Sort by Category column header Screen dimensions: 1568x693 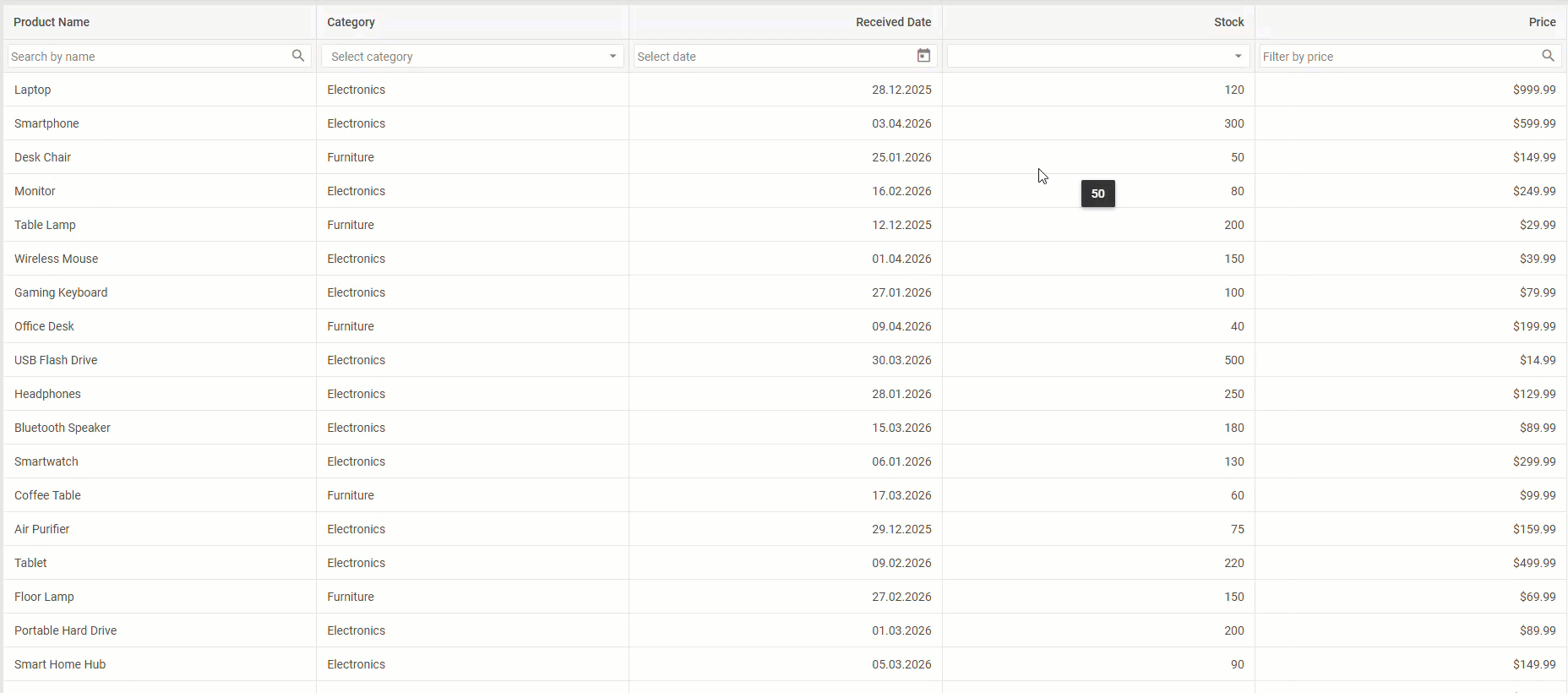point(351,22)
